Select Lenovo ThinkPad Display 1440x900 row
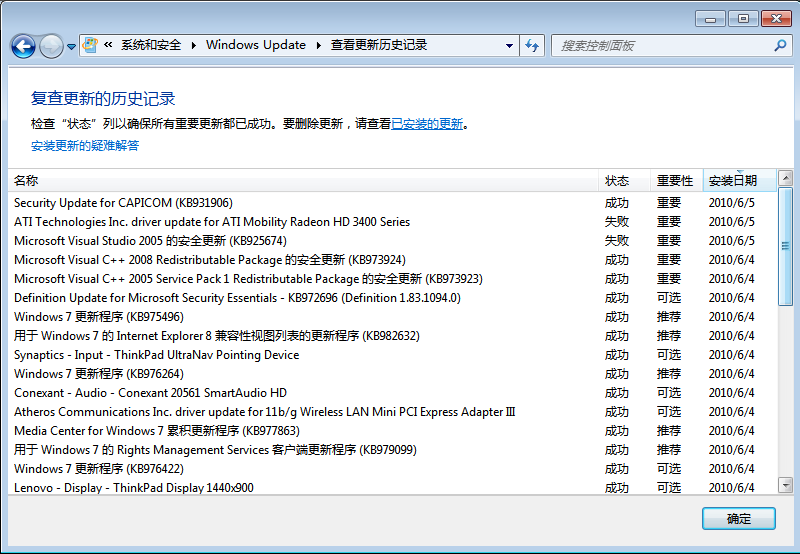This screenshot has height=554, width=800. pyautogui.click(x=393, y=488)
